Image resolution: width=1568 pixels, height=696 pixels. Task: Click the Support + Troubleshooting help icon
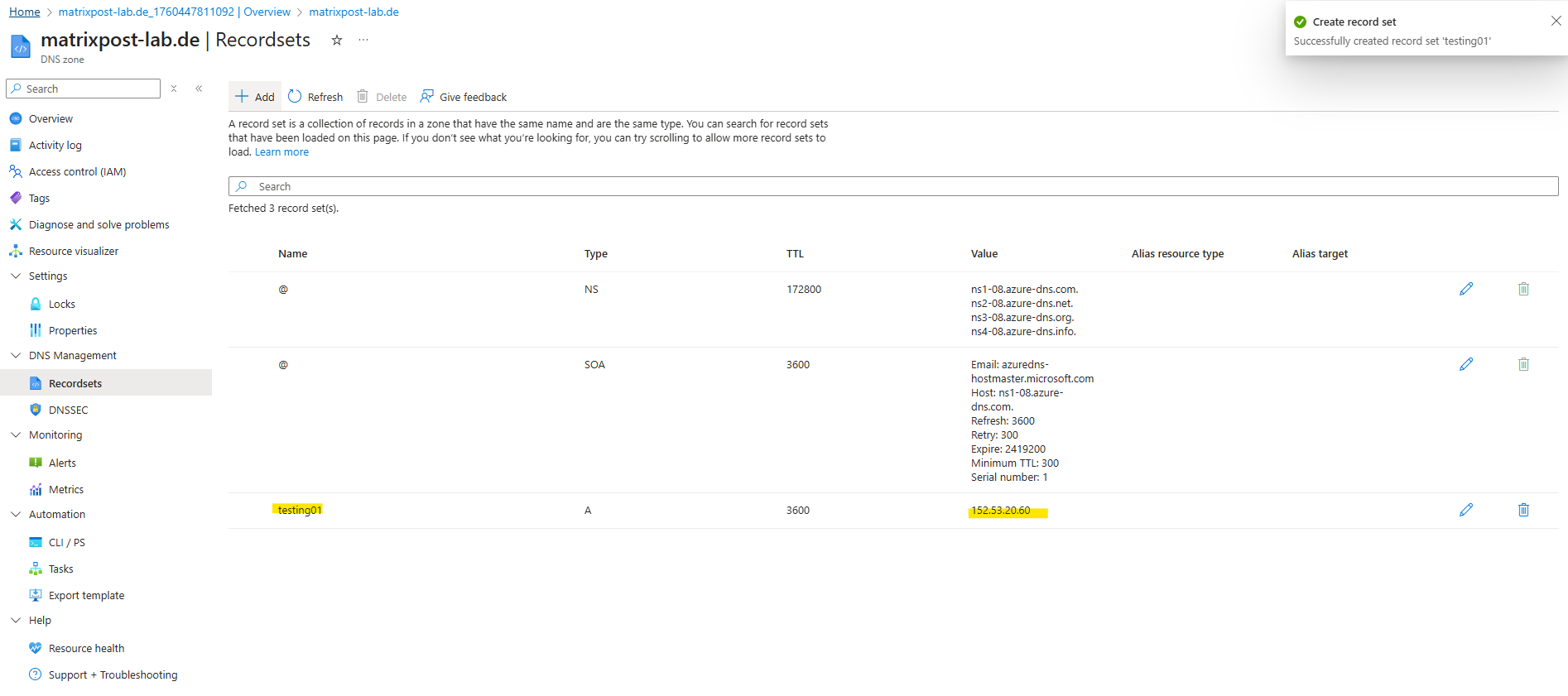36,674
